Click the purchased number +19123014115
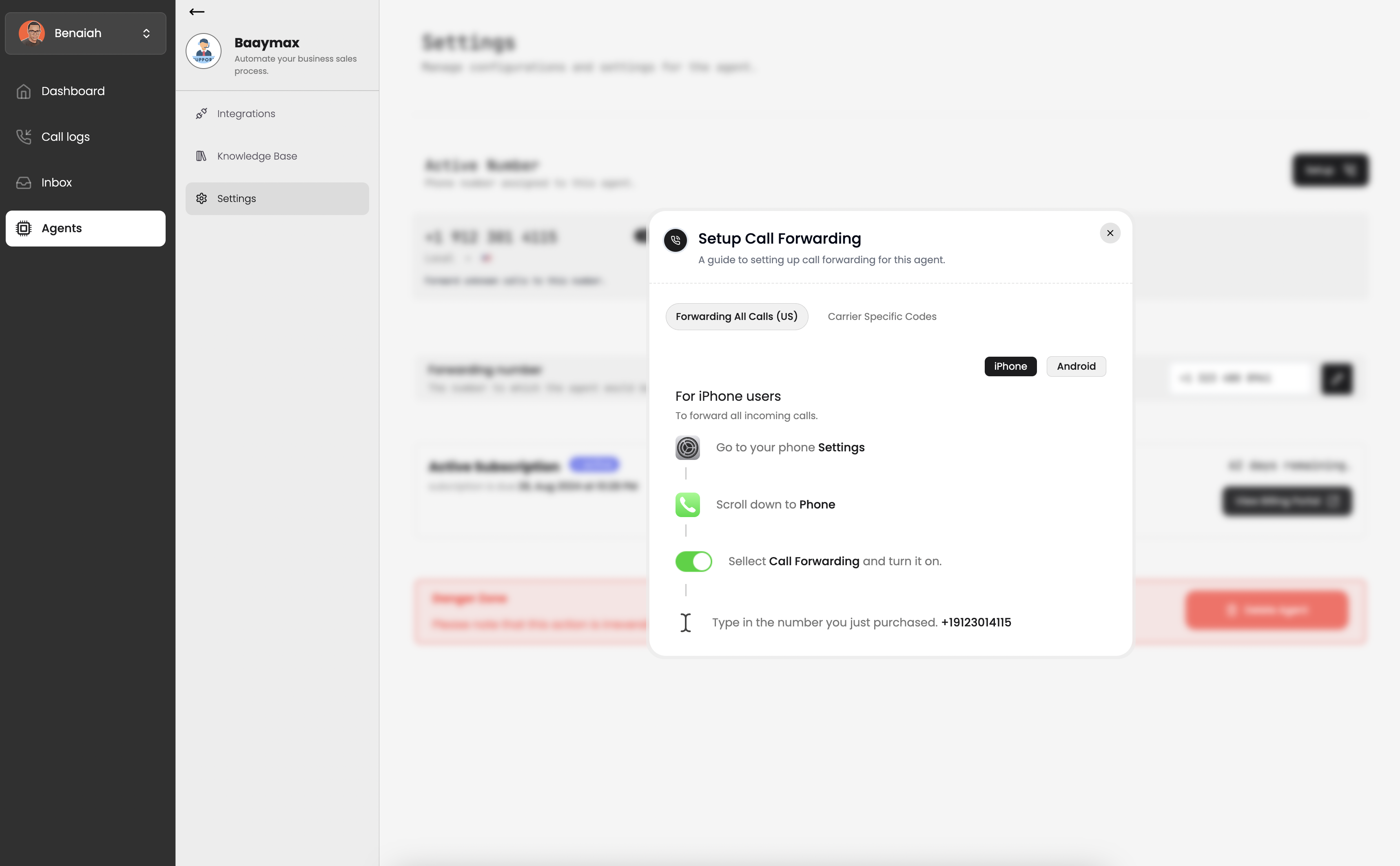Image resolution: width=1400 pixels, height=866 pixels. [976, 623]
